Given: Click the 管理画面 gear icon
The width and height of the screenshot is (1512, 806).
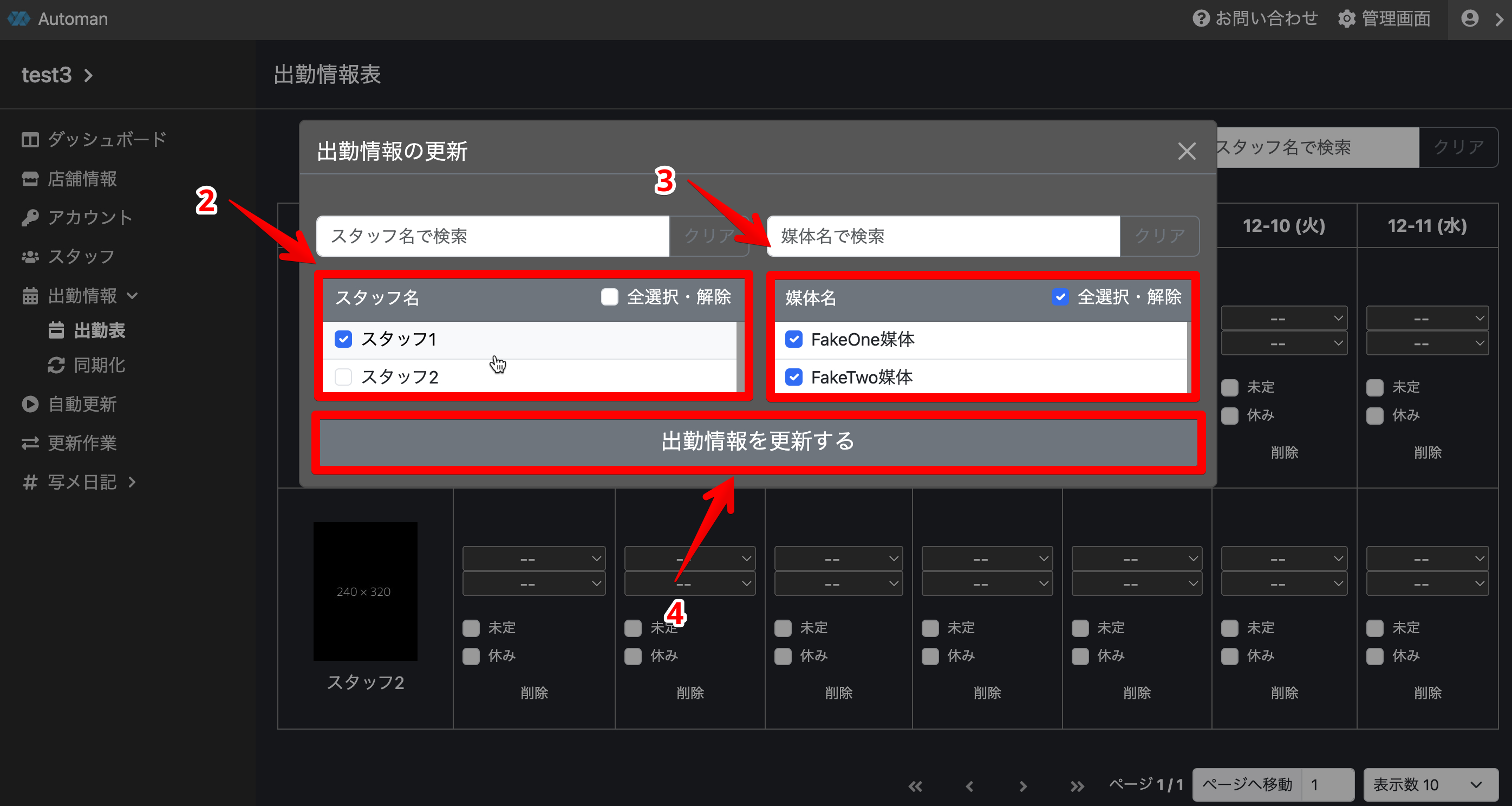Looking at the screenshot, I should (x=1346, y=19).
